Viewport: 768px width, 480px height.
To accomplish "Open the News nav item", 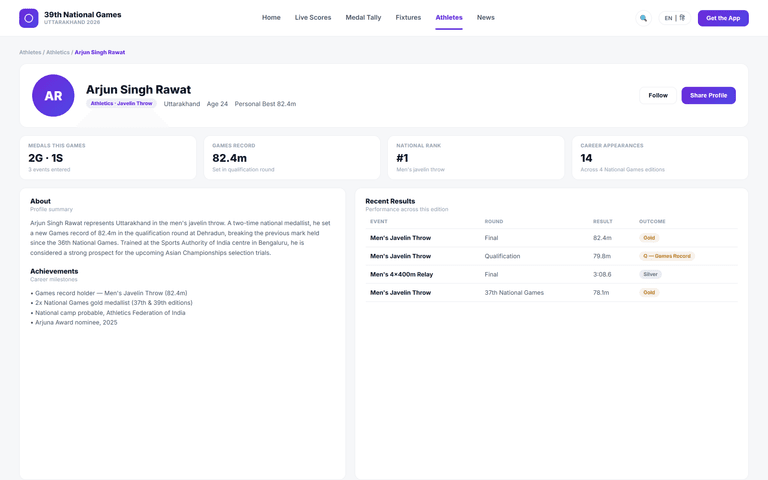I will tap(485, 18).
